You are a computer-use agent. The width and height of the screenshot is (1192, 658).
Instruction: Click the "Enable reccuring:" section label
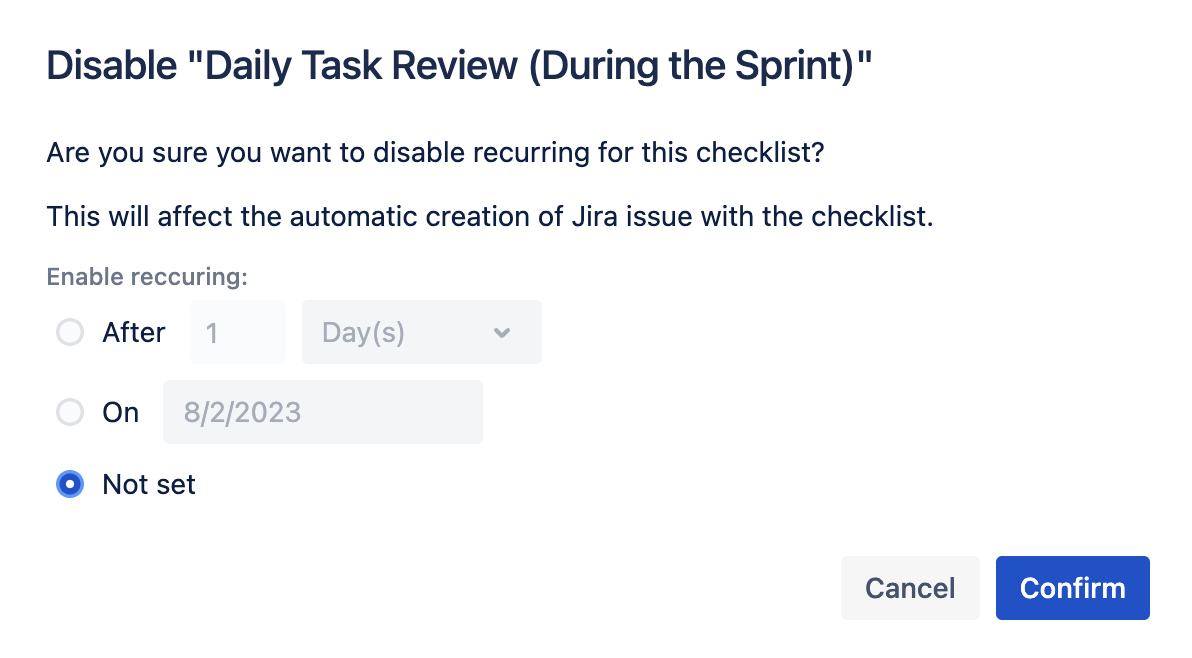pos(147,277)
